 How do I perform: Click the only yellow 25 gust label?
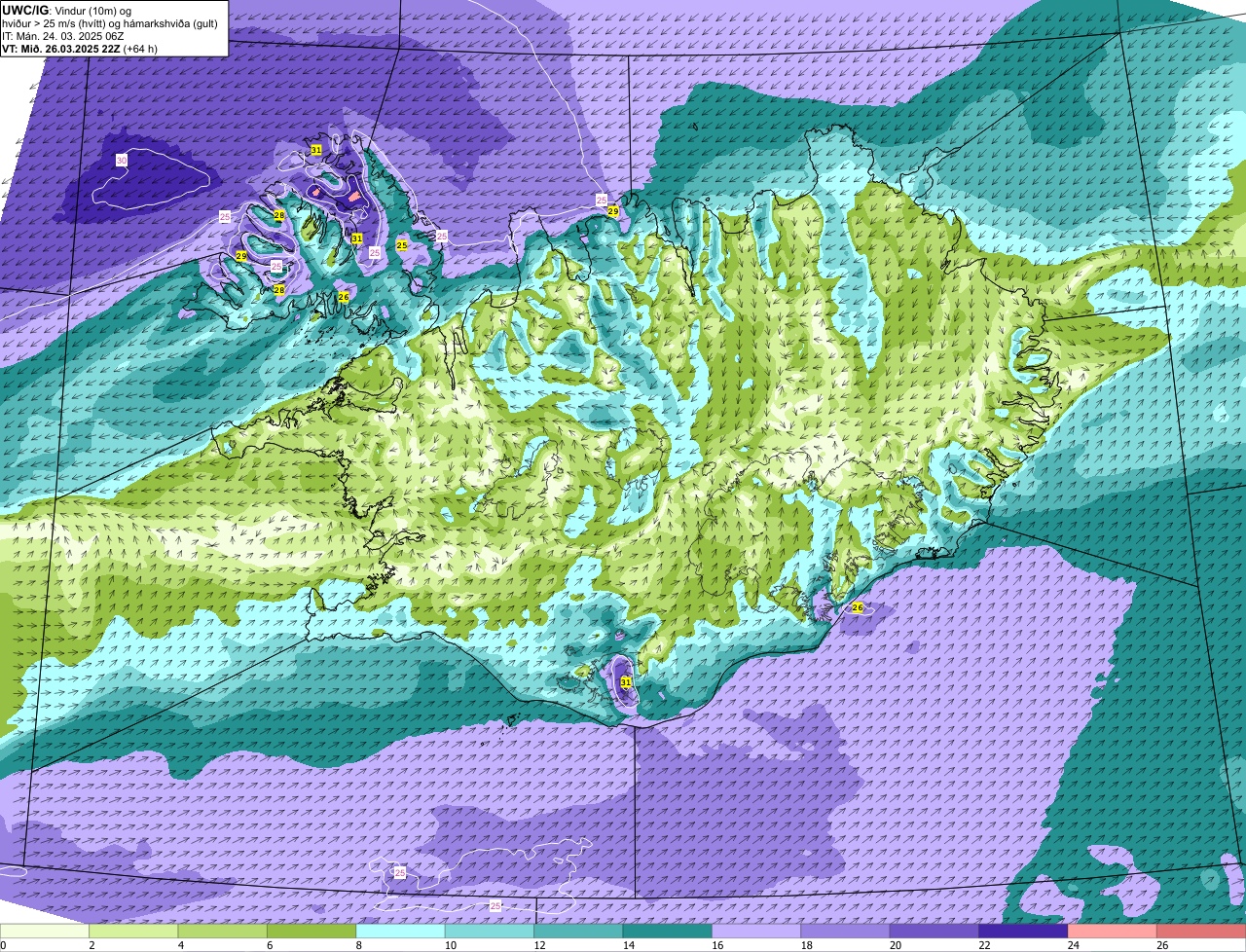(x=402, y=245)
